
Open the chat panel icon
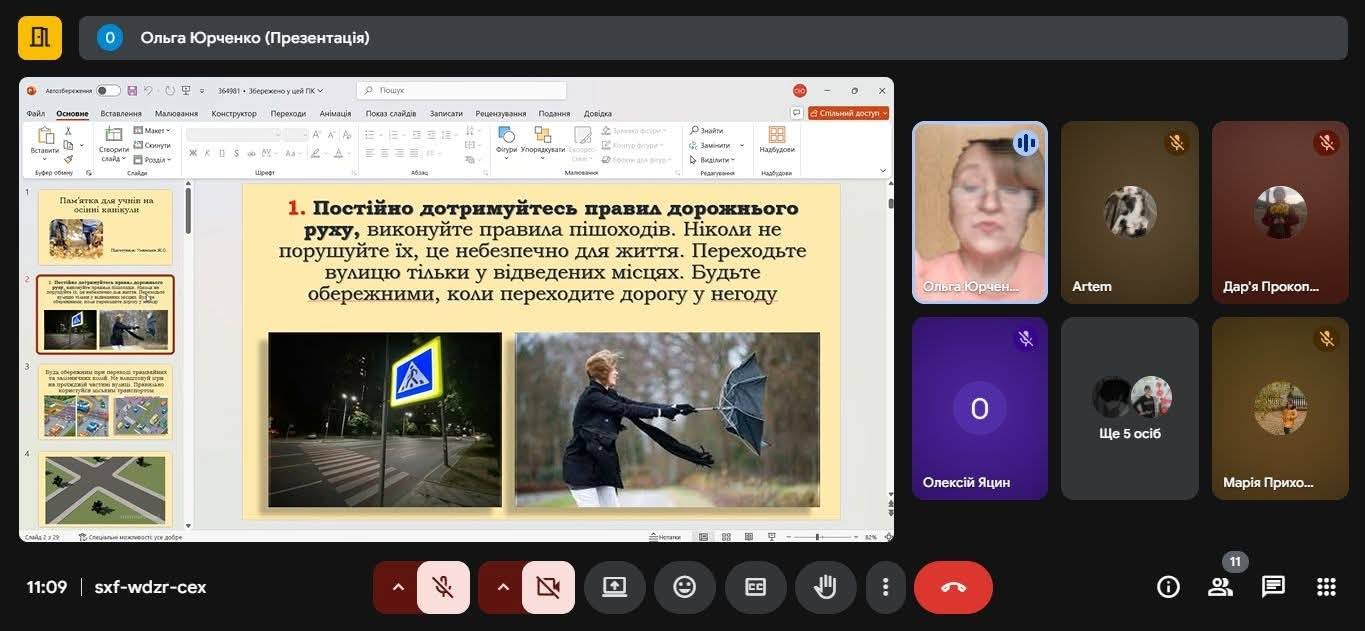1273,587
